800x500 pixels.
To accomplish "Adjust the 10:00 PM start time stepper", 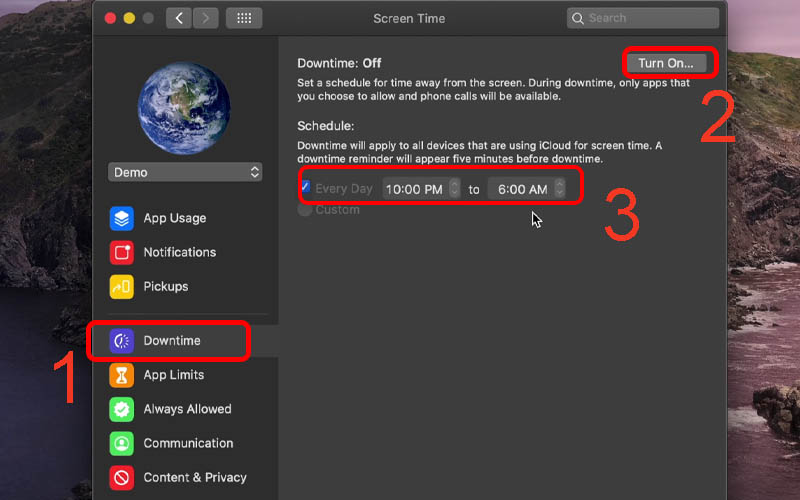I will click(x=454, y=189).
